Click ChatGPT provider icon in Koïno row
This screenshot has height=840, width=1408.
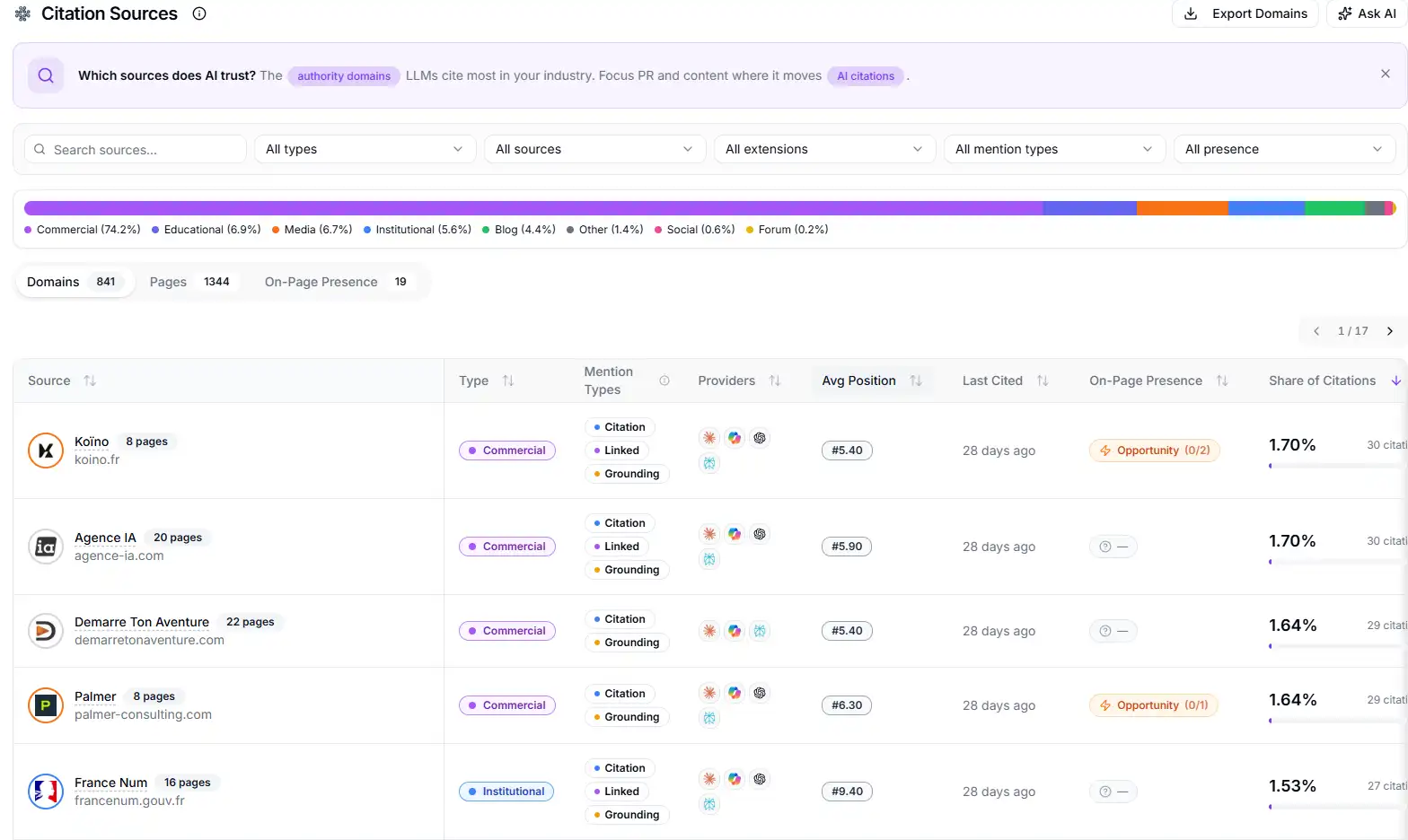(x=760, y=438)
